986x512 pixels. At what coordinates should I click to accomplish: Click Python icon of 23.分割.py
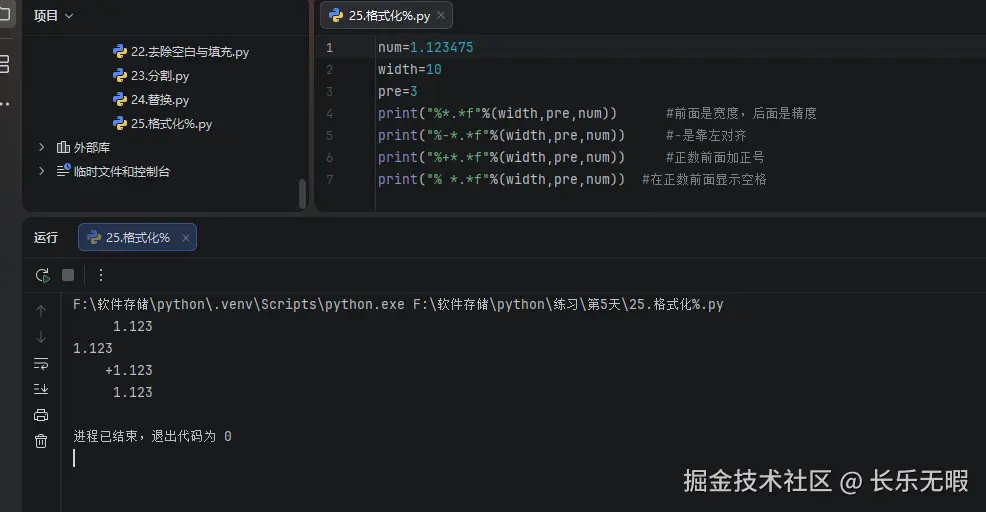[119, 75]
